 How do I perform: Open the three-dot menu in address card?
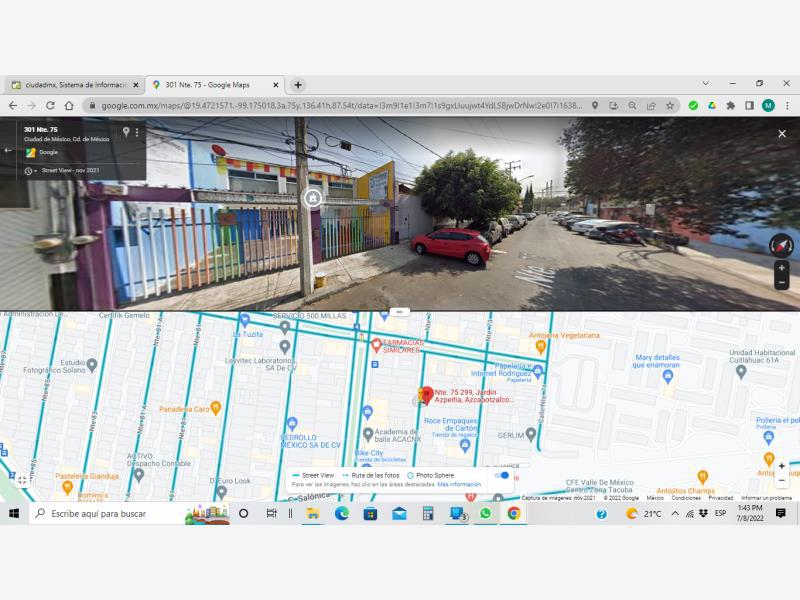(x=137, y=132)
